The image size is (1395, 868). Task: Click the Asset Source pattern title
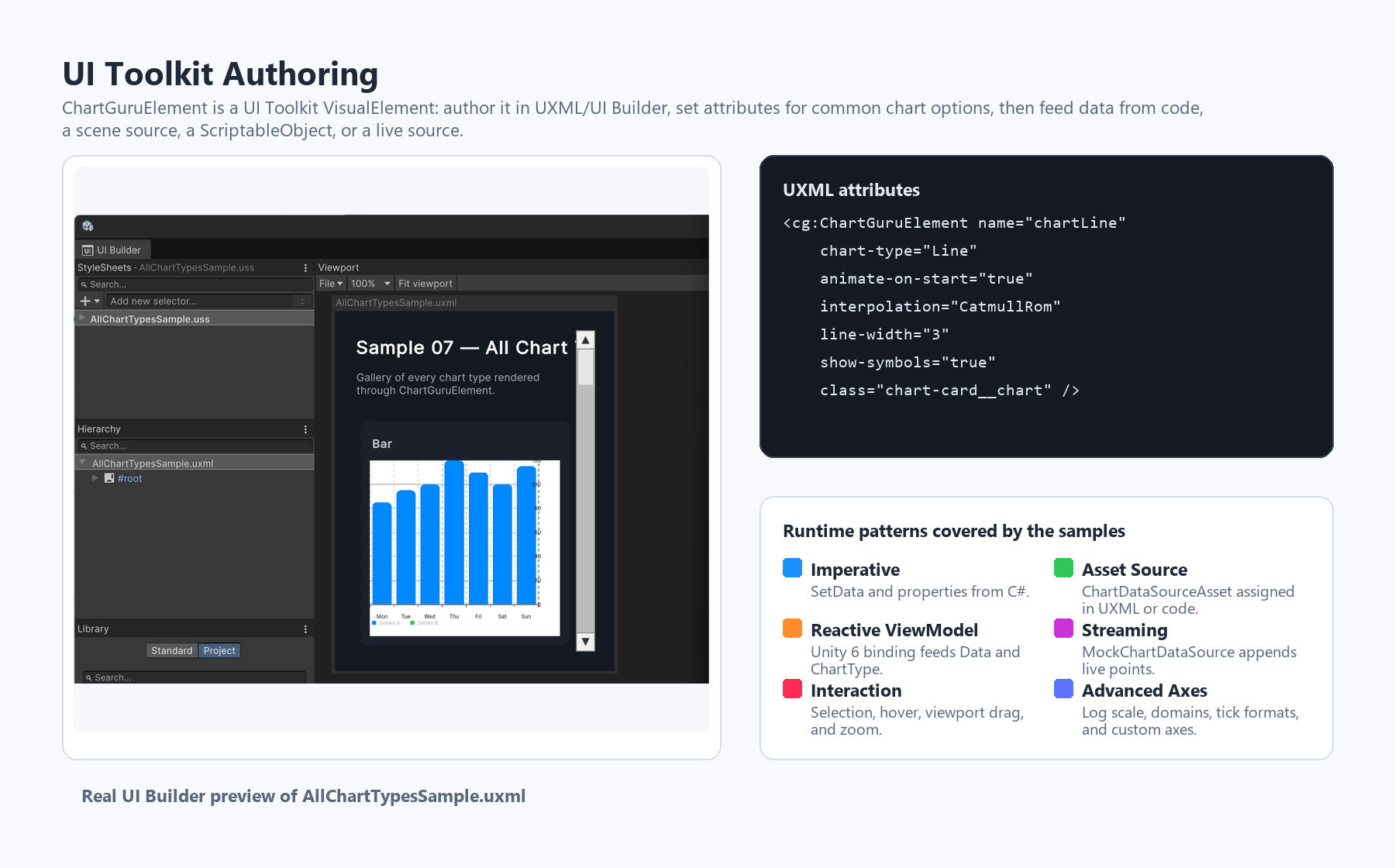pyautogui.click(x=1134, y=570)
